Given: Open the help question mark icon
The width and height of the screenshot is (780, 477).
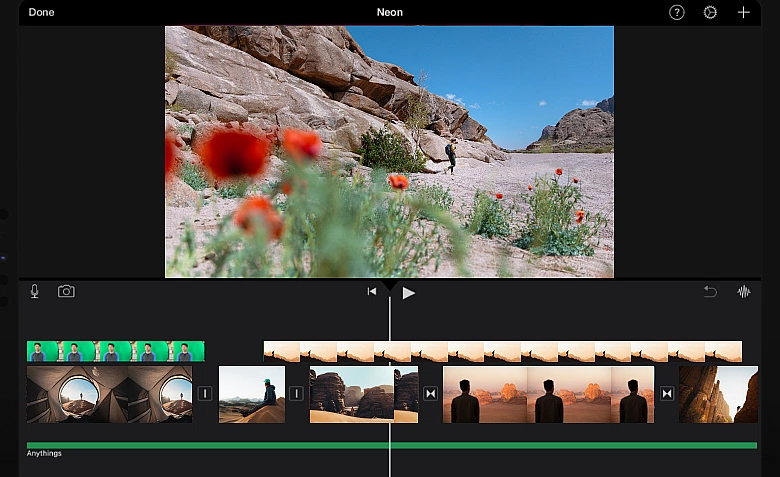Looking at the screenshot, I should pyautogui.click(x=677, y=12).
